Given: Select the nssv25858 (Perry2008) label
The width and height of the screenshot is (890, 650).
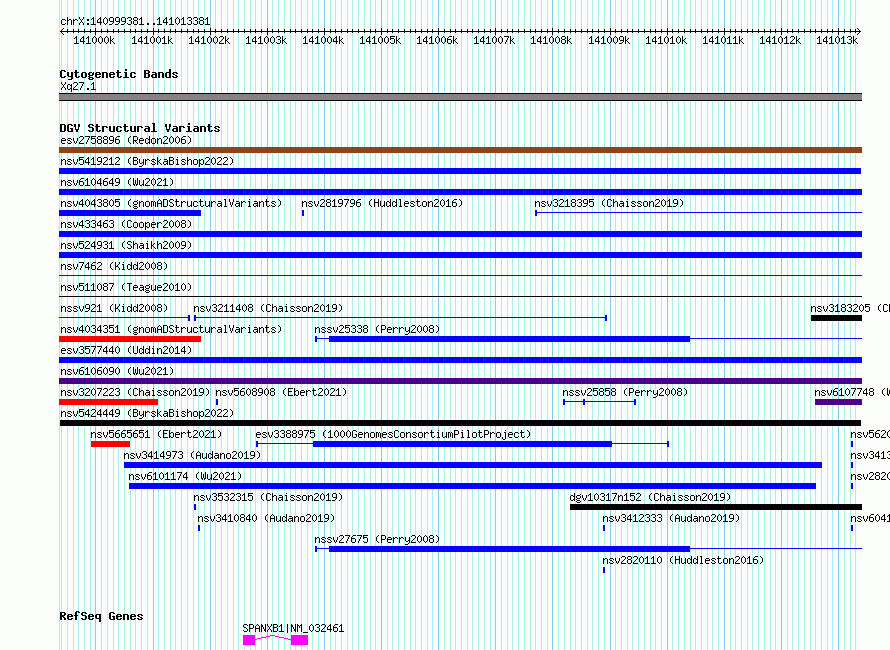Looking at the screenshot, I should point(625,392).
